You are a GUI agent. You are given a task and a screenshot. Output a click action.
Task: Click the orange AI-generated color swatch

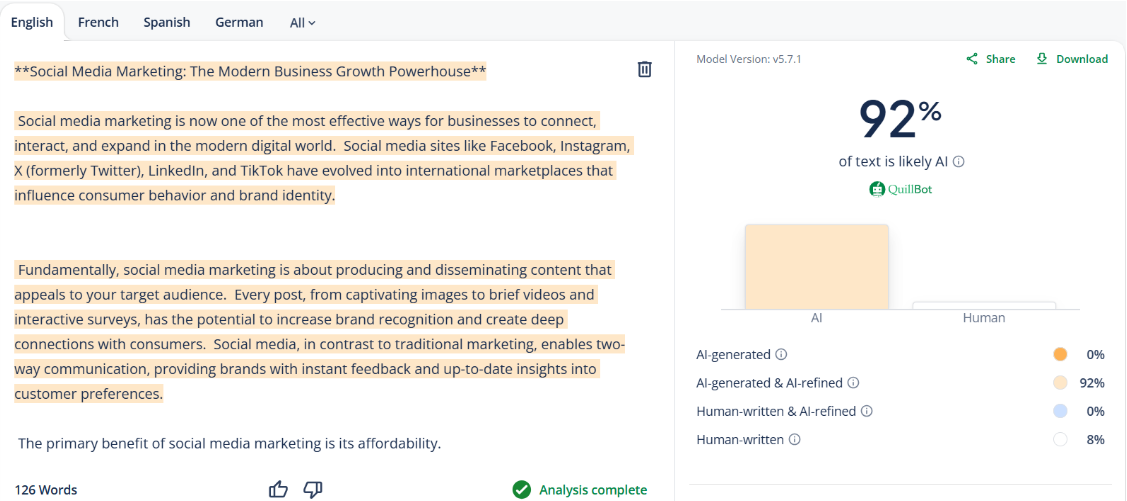coord(1060,354)
